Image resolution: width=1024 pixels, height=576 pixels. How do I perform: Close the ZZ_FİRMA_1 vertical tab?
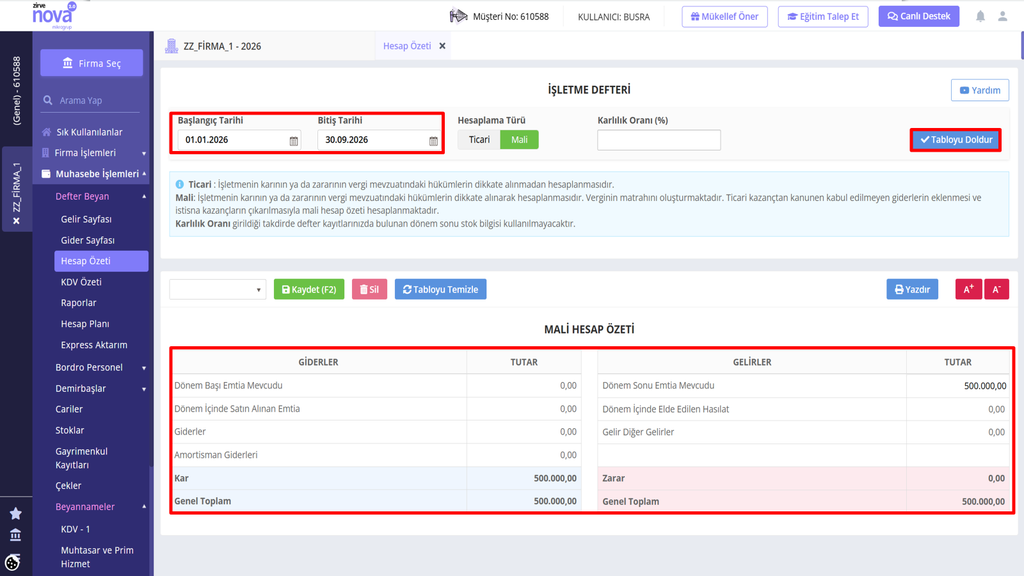coord(16,221)
